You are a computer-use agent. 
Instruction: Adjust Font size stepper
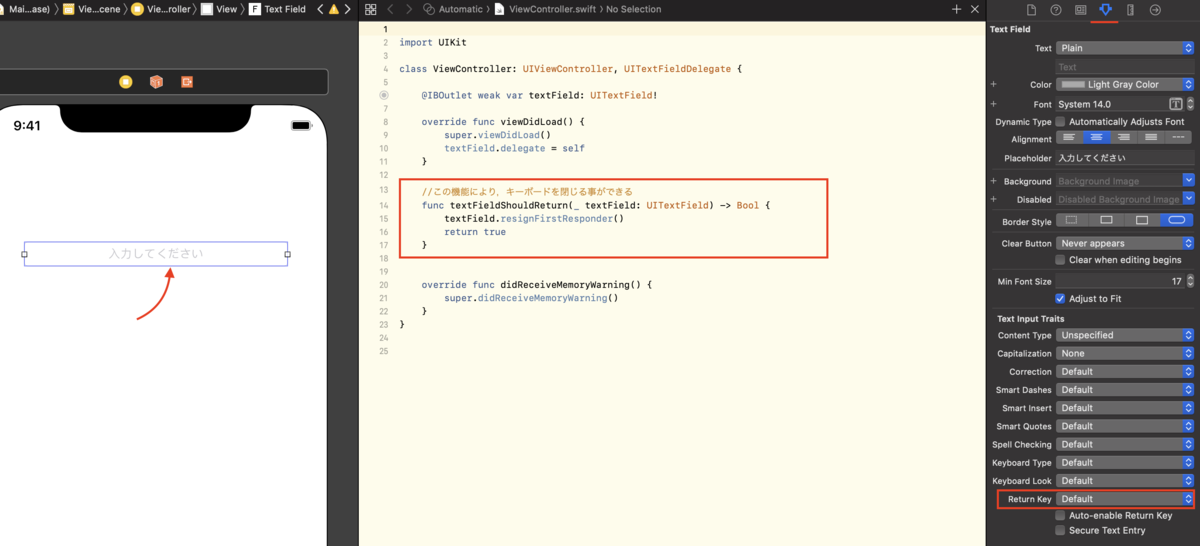click(x=1190, y=104)
